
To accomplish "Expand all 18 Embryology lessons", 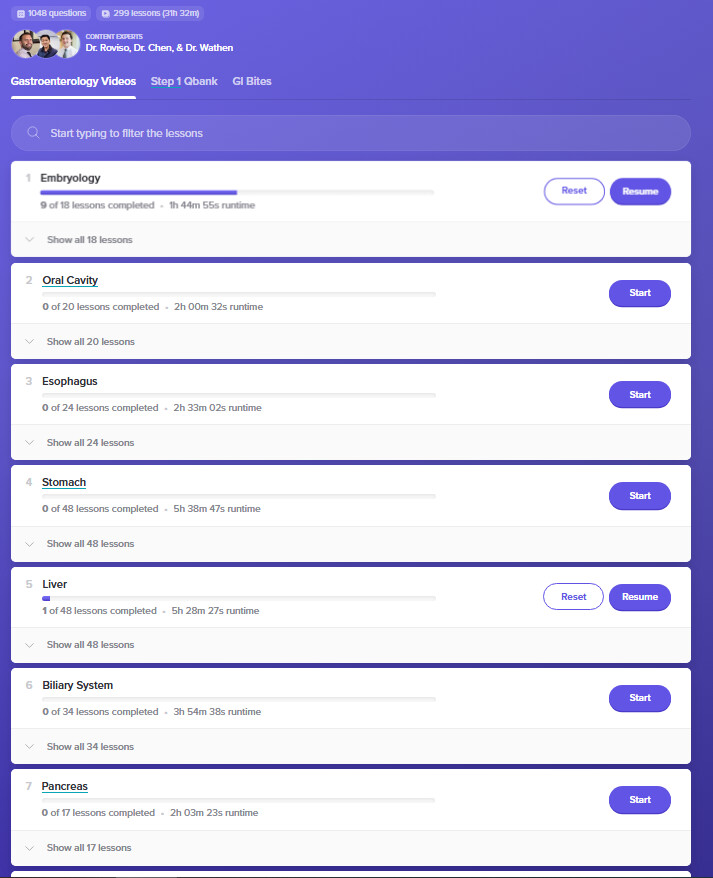I will point(89,240).
